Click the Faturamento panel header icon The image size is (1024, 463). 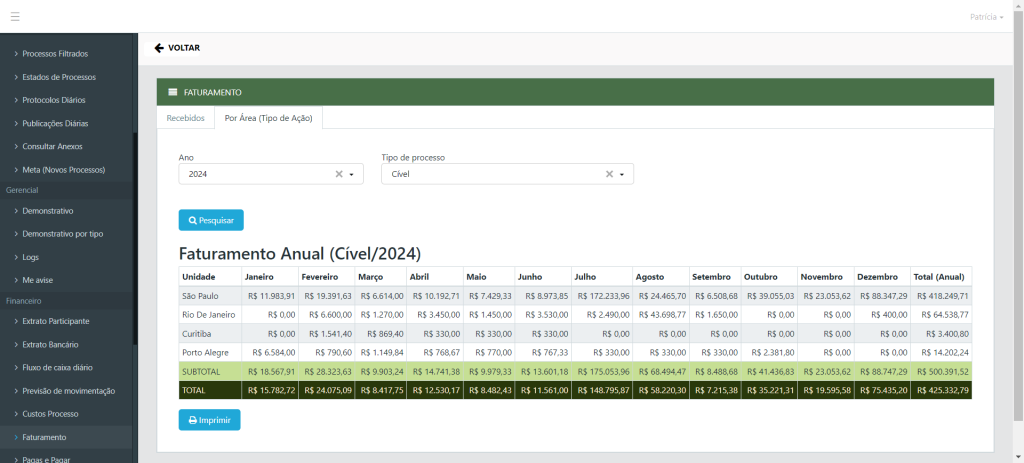(x=173, y=92)
